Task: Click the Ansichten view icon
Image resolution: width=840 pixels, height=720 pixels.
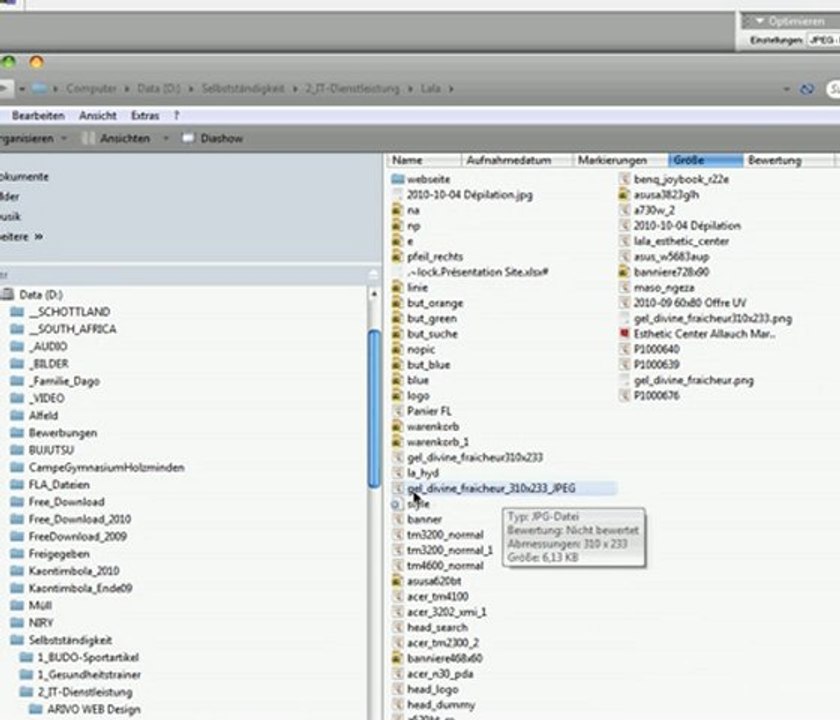Action: click(89, 138)
